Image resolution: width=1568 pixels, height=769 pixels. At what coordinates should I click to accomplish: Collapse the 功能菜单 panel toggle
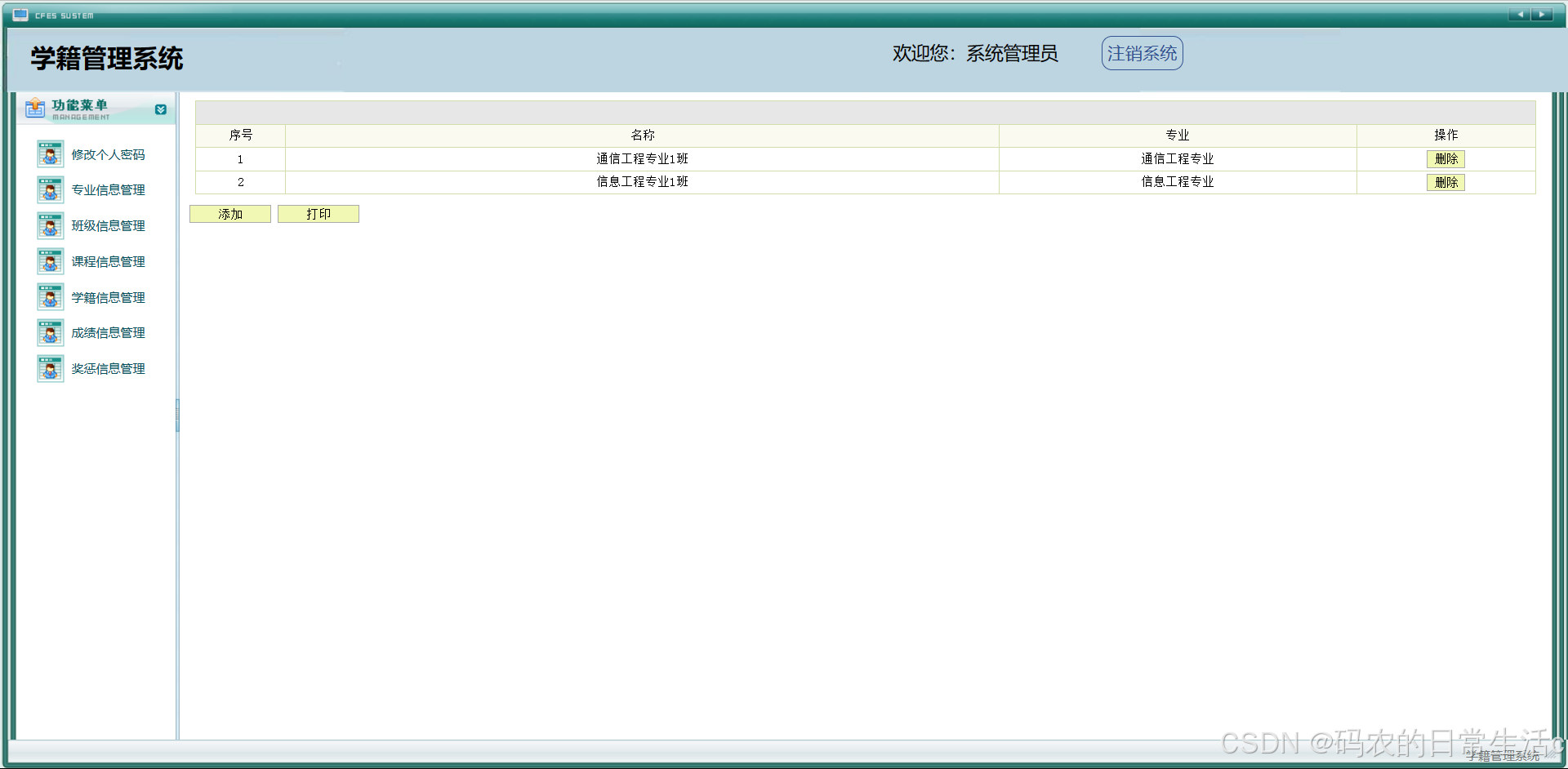click(161, 109)
